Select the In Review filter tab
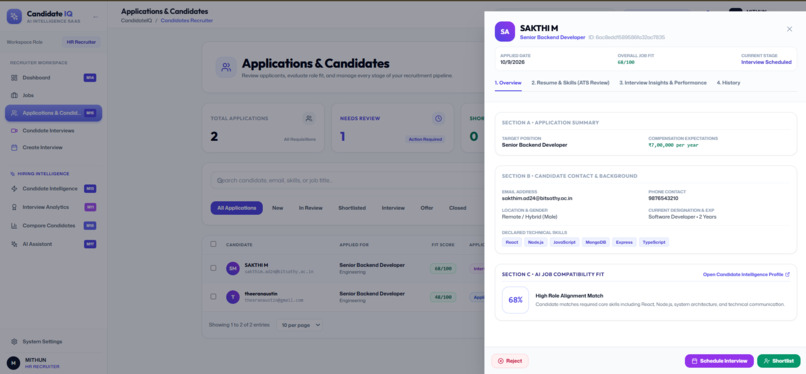The width and height of the screenshot is (806, 374). (x=310, y=208)
